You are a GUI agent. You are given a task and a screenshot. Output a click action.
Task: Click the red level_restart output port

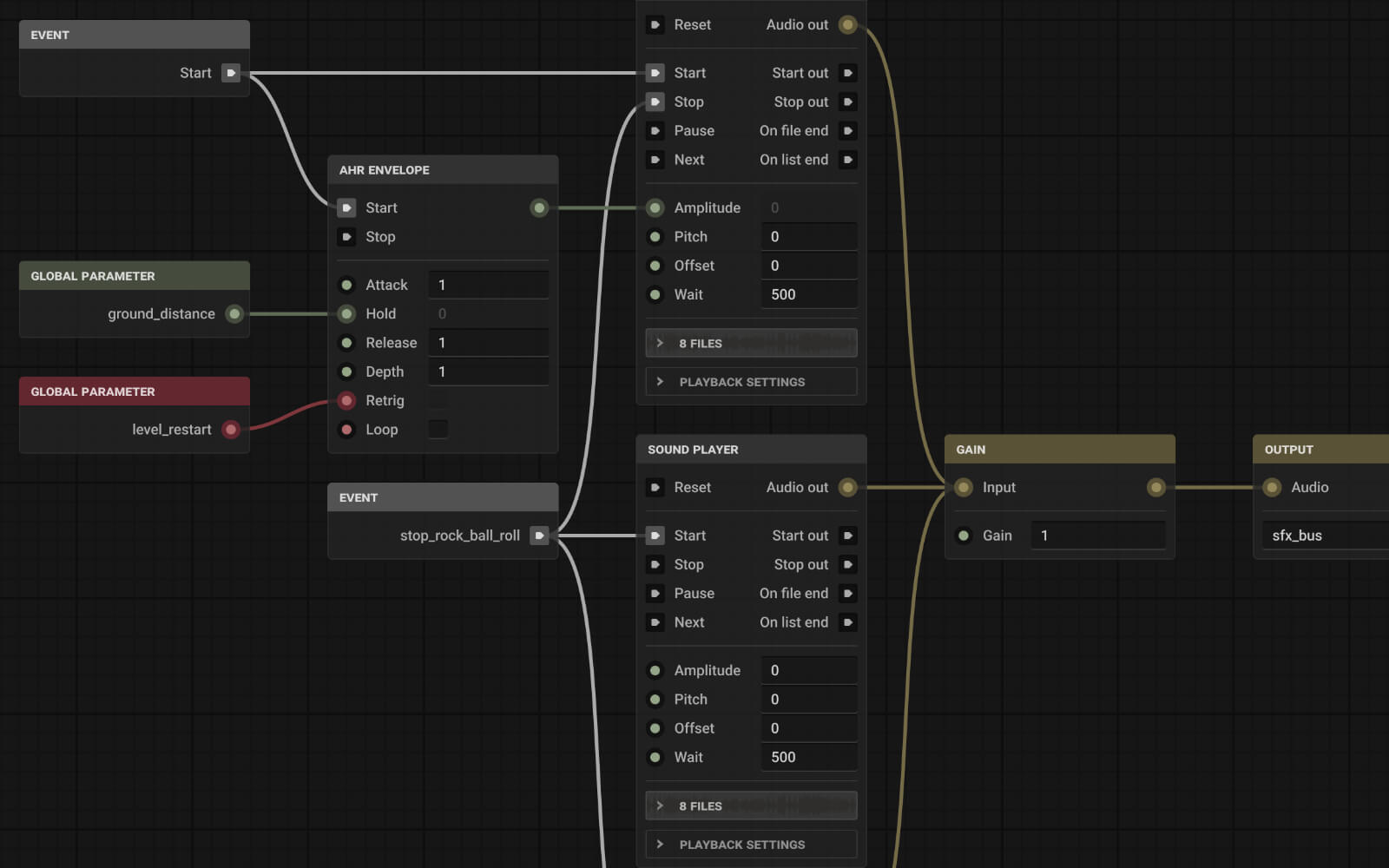[x=231, y=429]
